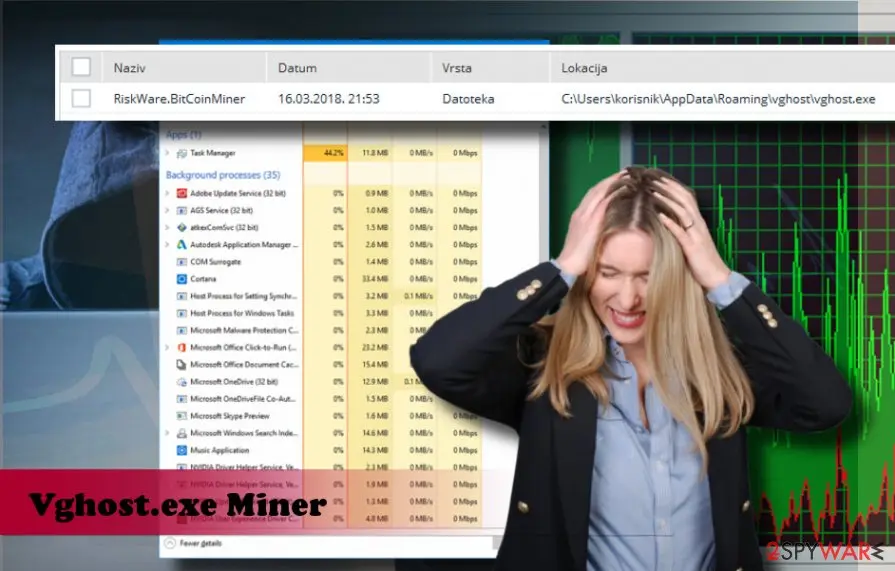Select the Host Process for Setting Synchr name
Image resolution: width=895 pixels, height=571 pixels.
pyautogui.click(x=243, y=296)
